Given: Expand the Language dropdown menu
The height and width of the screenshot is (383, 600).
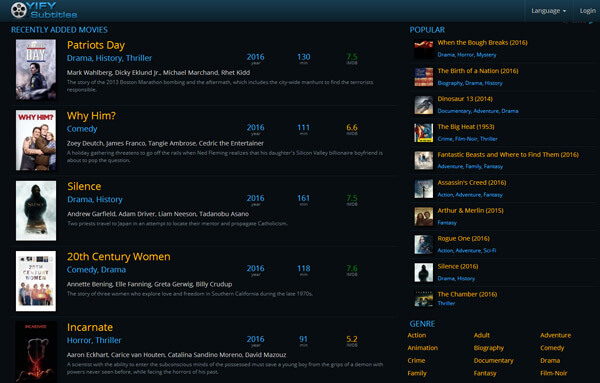Looking at the screenshot, I should pos(548,11).
